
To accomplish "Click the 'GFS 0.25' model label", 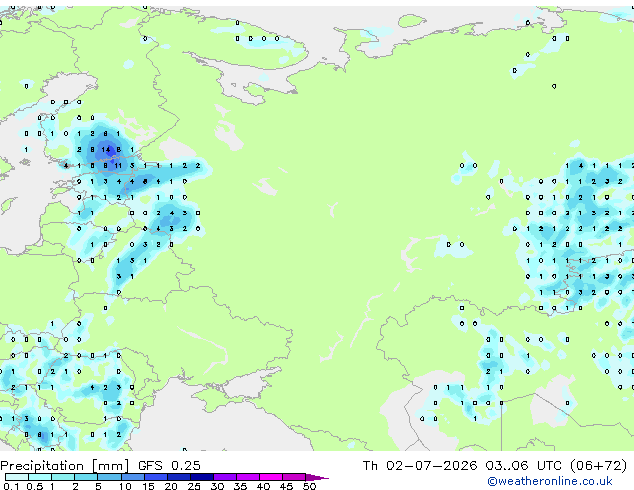I will [x=169, y=465].
